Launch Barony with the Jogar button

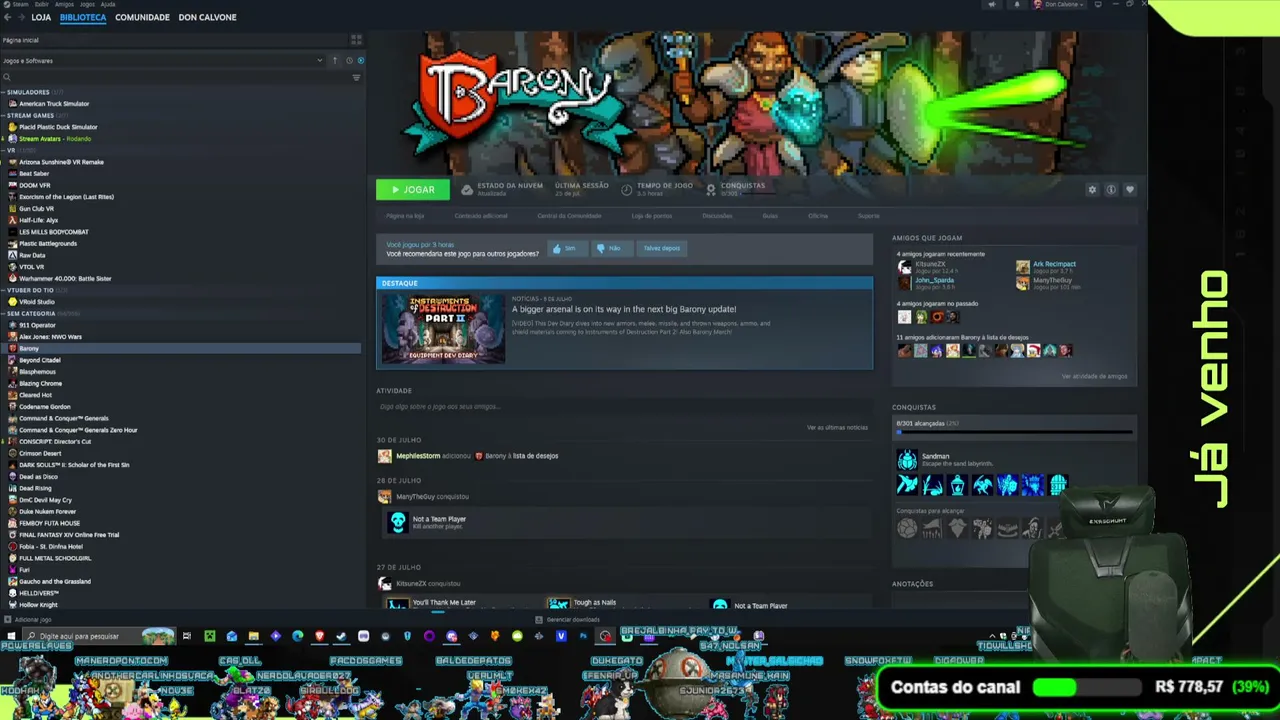pos(412,190)
